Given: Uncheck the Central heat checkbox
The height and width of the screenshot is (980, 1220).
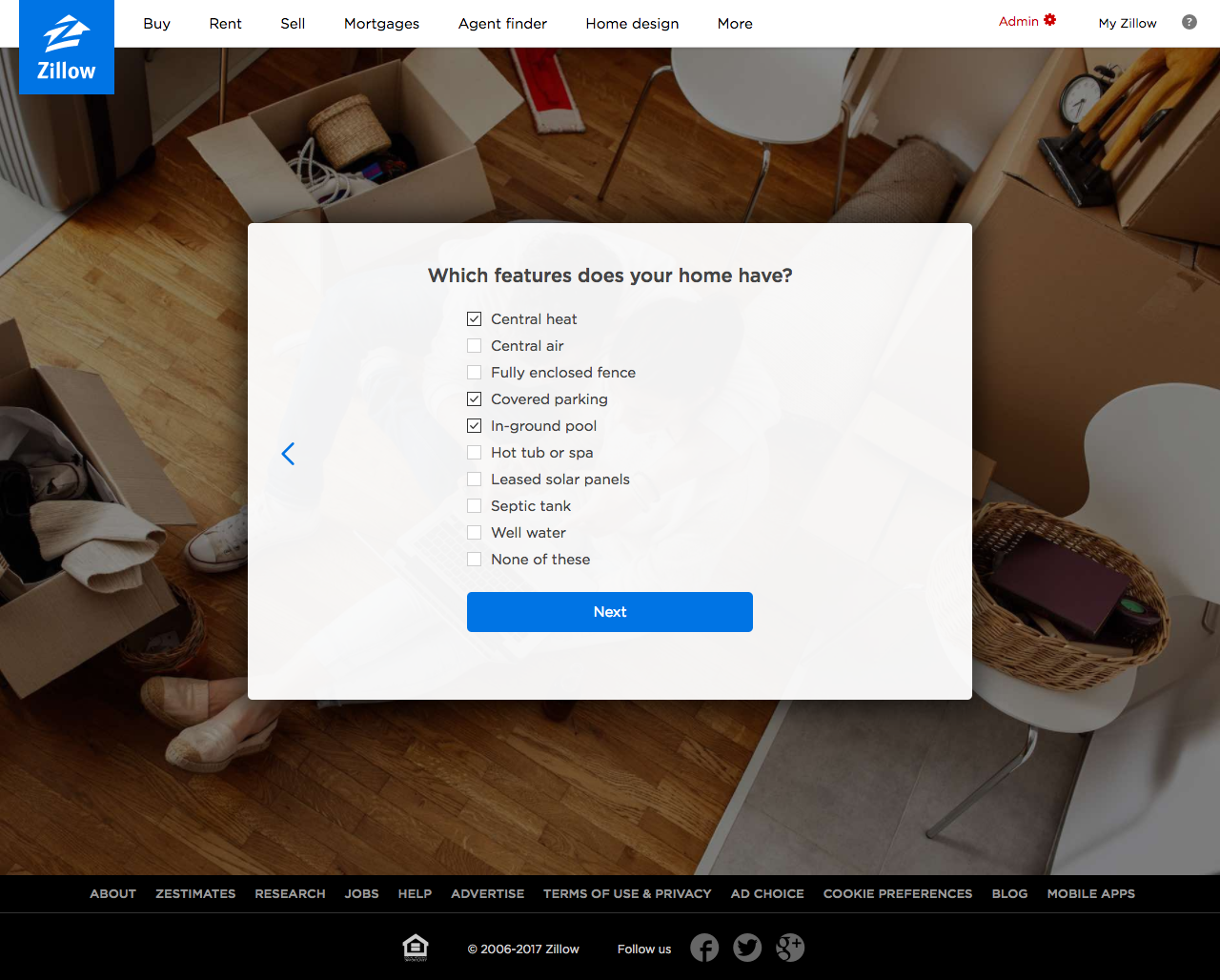Looking at the screenshot, I should coord(474,319).
